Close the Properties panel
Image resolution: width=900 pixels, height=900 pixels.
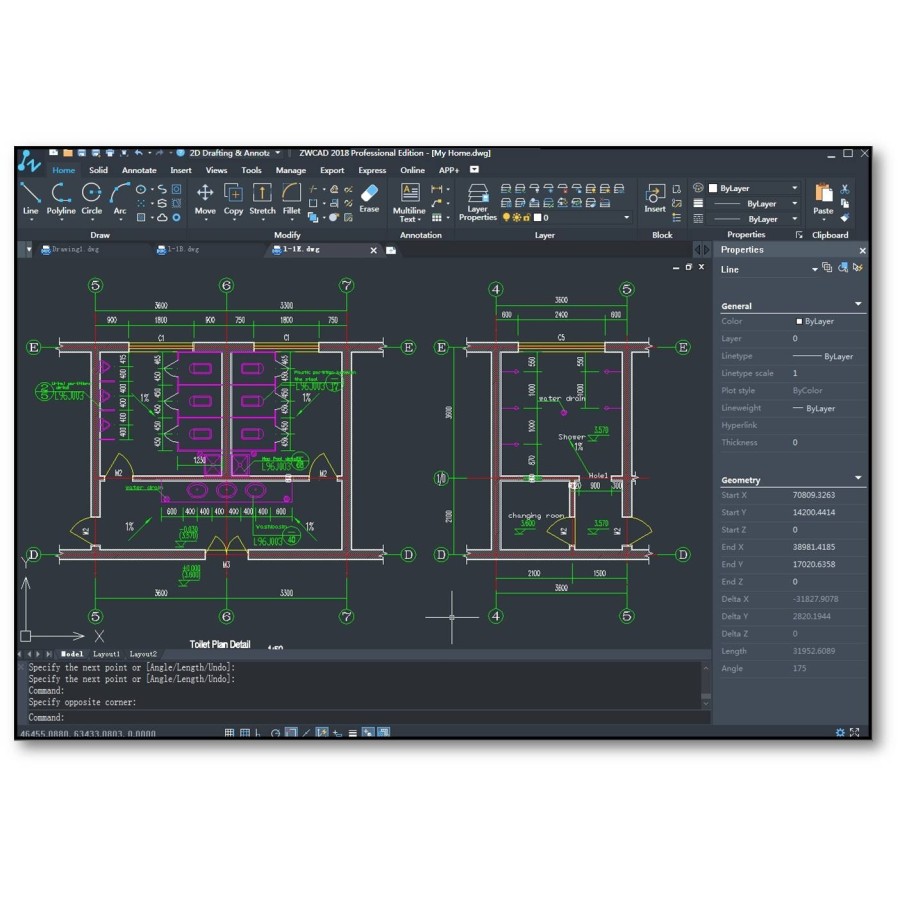pos(862,250)
